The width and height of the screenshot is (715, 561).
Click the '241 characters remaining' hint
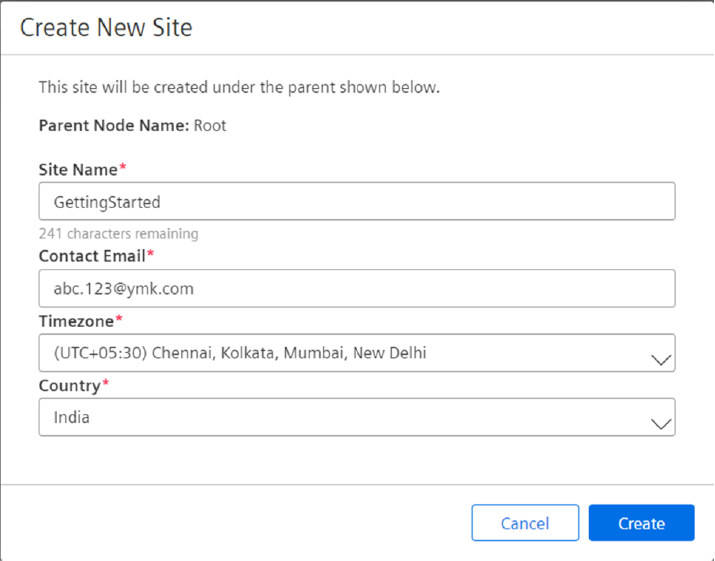click(119, 234)
